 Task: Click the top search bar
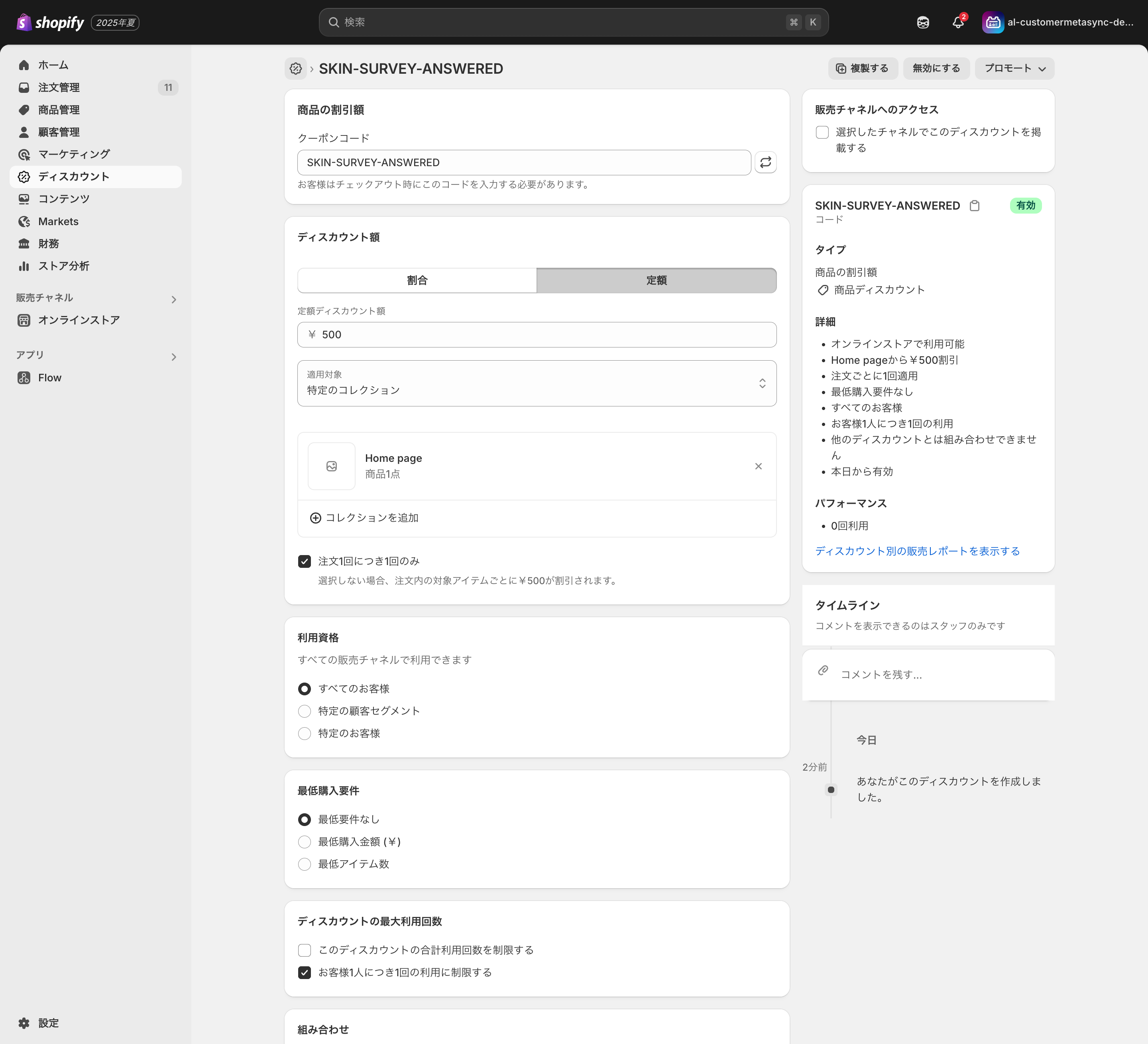(x=574, y=22)
